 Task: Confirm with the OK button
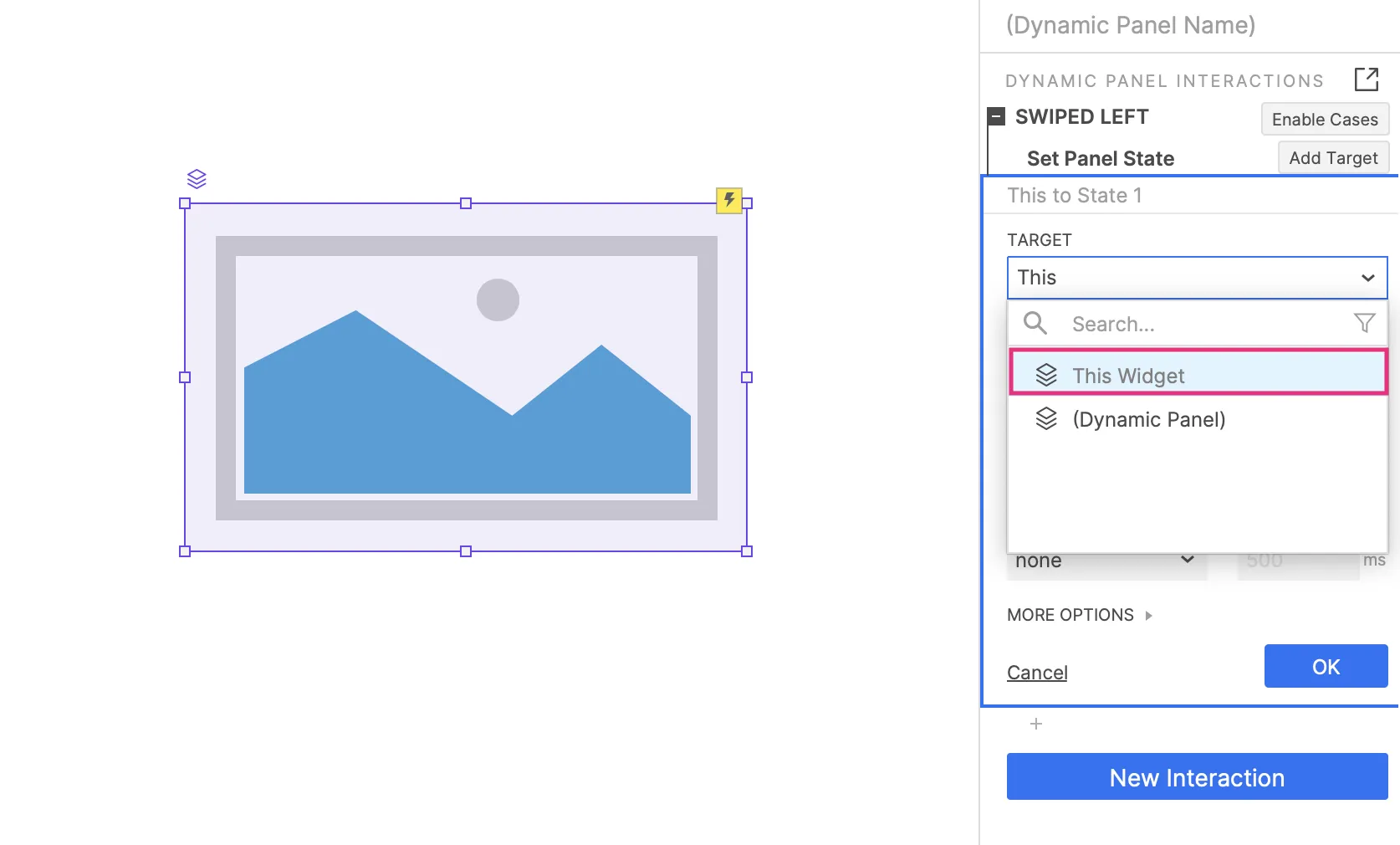(1326, 667)
